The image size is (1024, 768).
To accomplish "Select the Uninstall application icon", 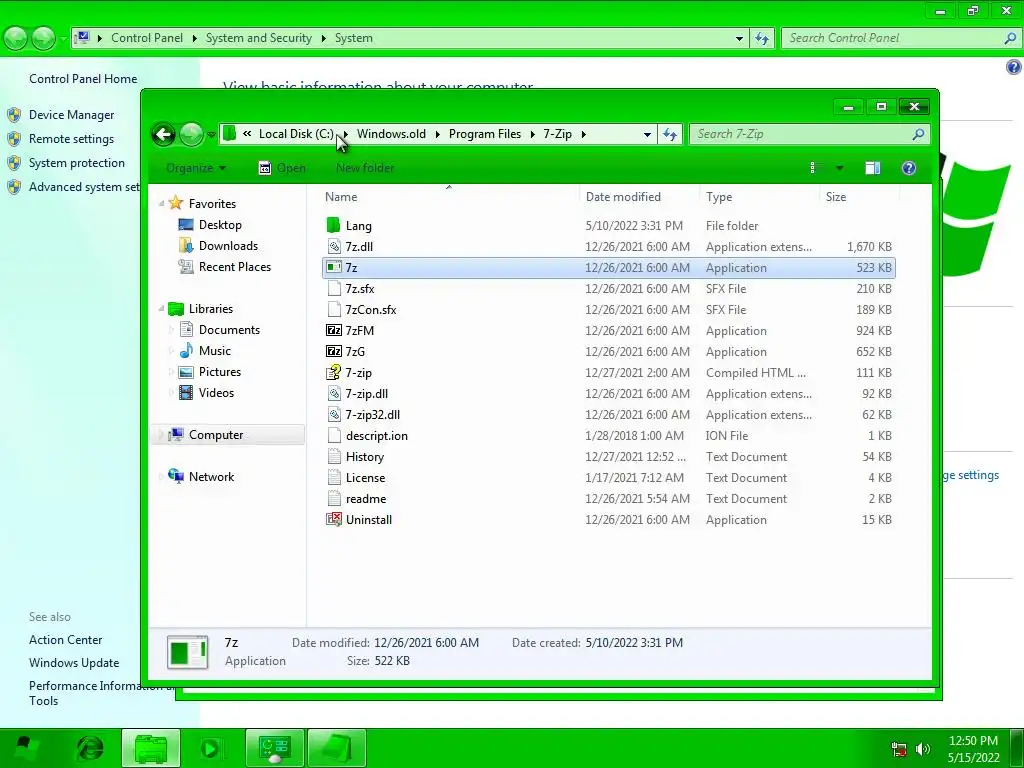I will [x=334, y=519].
